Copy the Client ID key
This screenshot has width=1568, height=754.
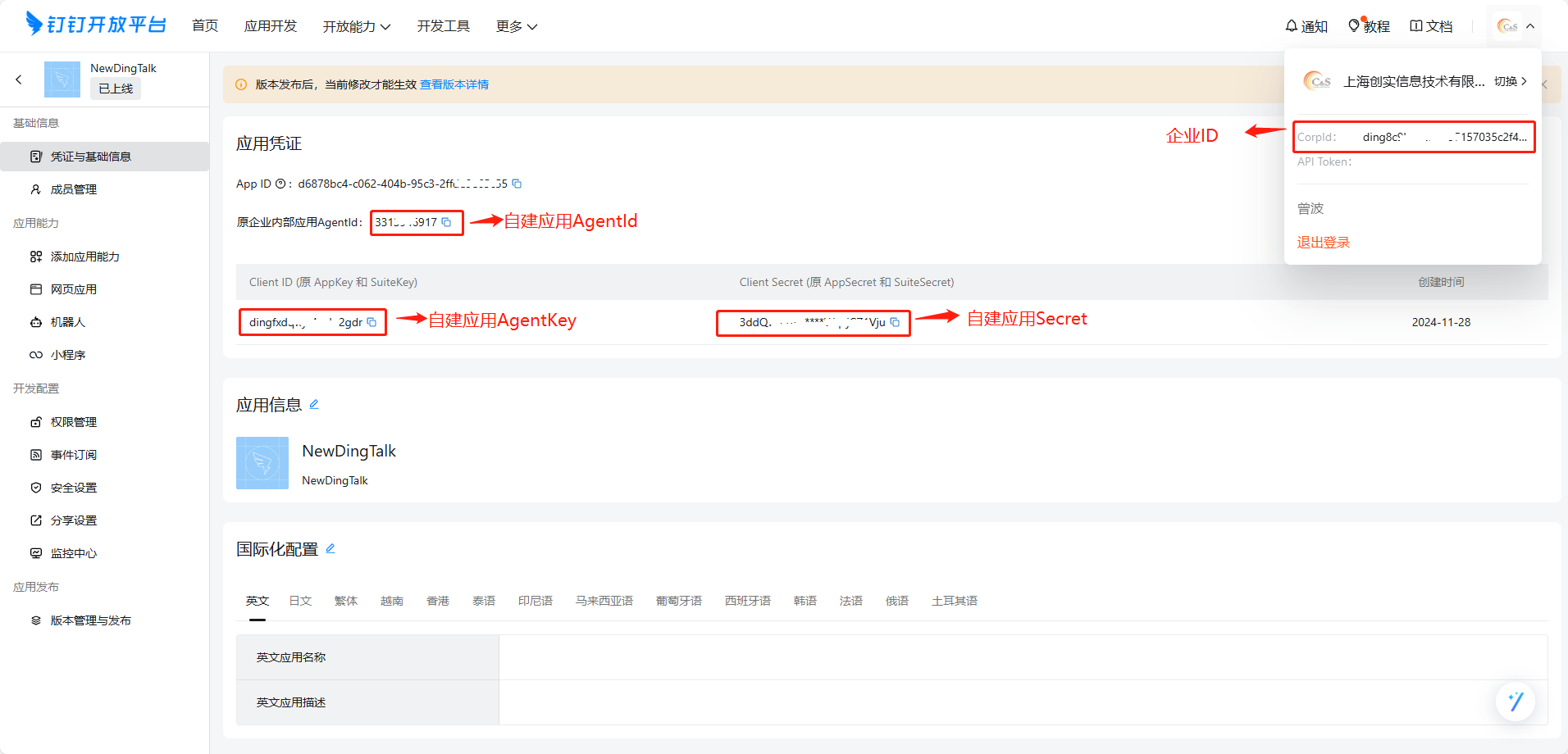pos(371,322)
